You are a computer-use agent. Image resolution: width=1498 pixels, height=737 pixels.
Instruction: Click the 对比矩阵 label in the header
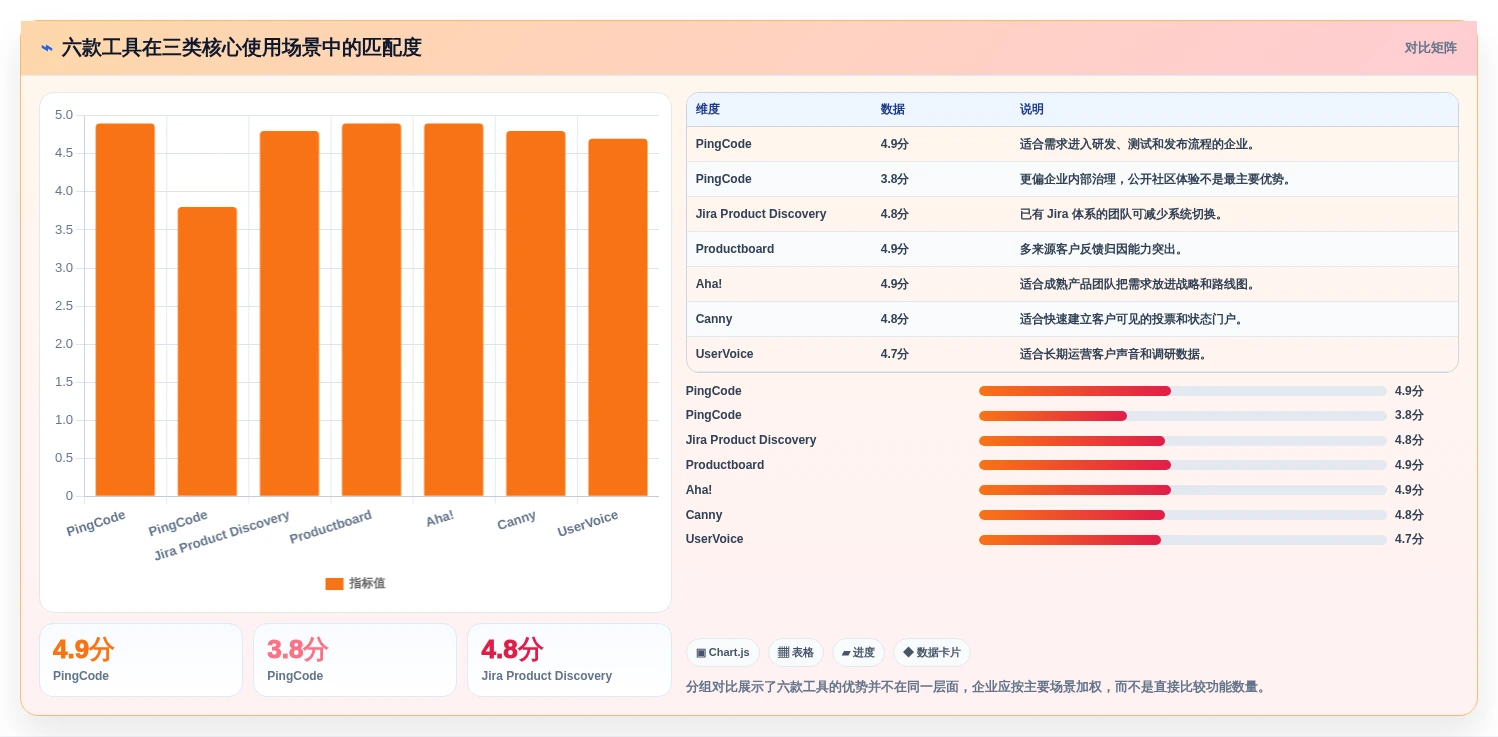click(1430, 48)
